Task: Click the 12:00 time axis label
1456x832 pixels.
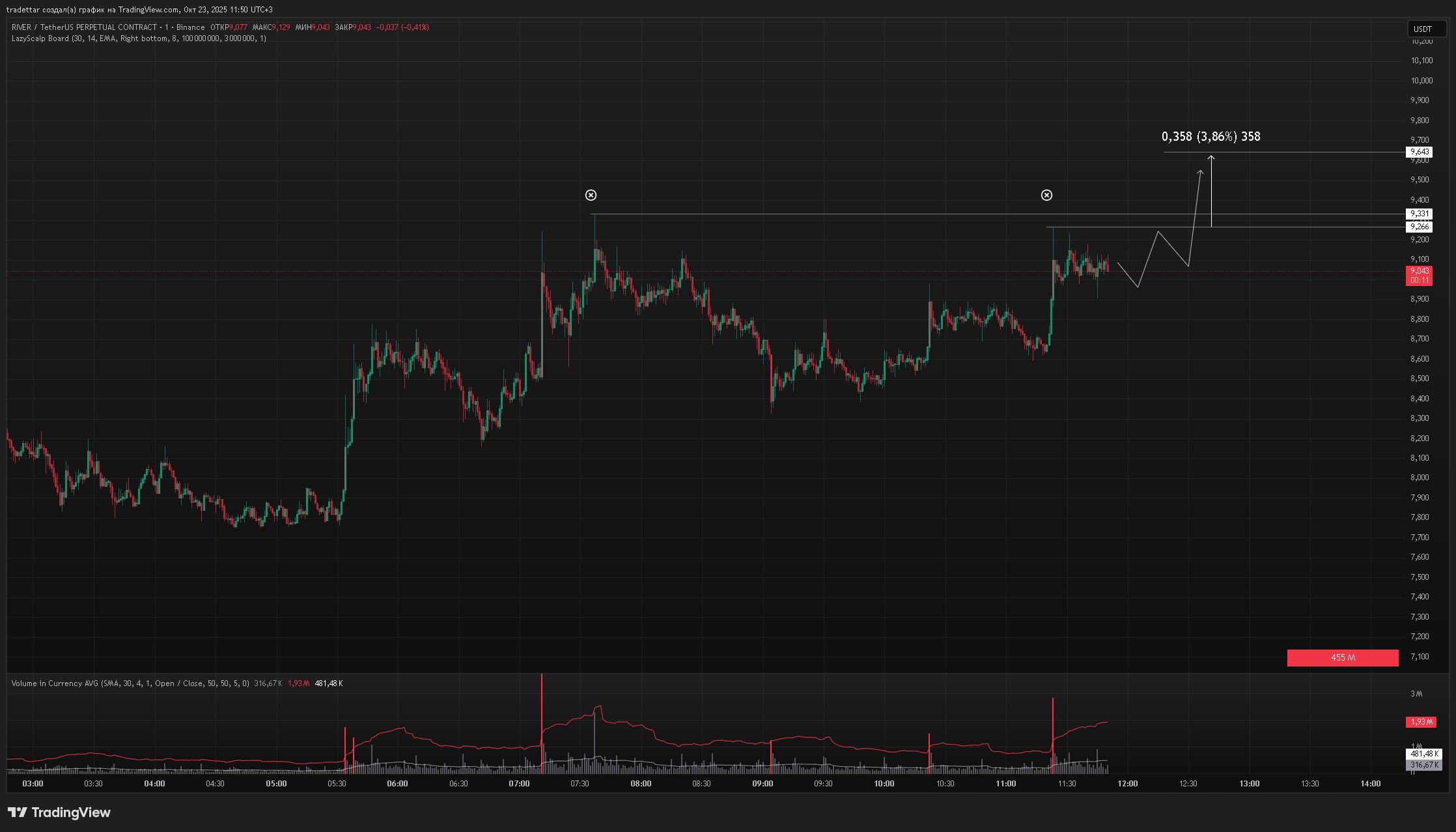Action: 1128,784
